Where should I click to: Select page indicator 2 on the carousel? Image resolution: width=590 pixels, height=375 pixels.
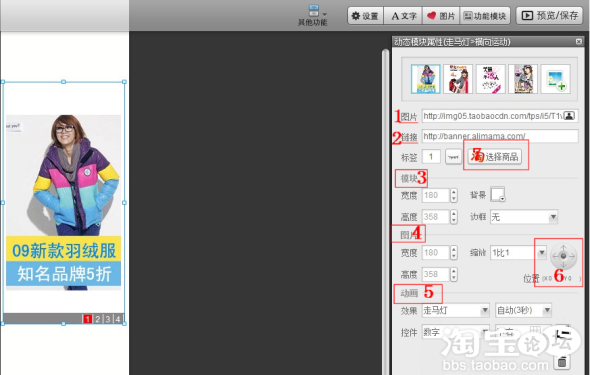tap(97, 319)
